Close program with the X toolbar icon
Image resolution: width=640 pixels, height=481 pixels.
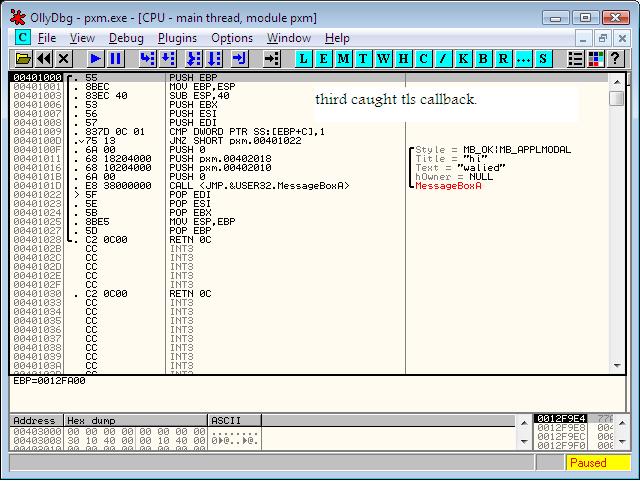(x=64, y=59)
